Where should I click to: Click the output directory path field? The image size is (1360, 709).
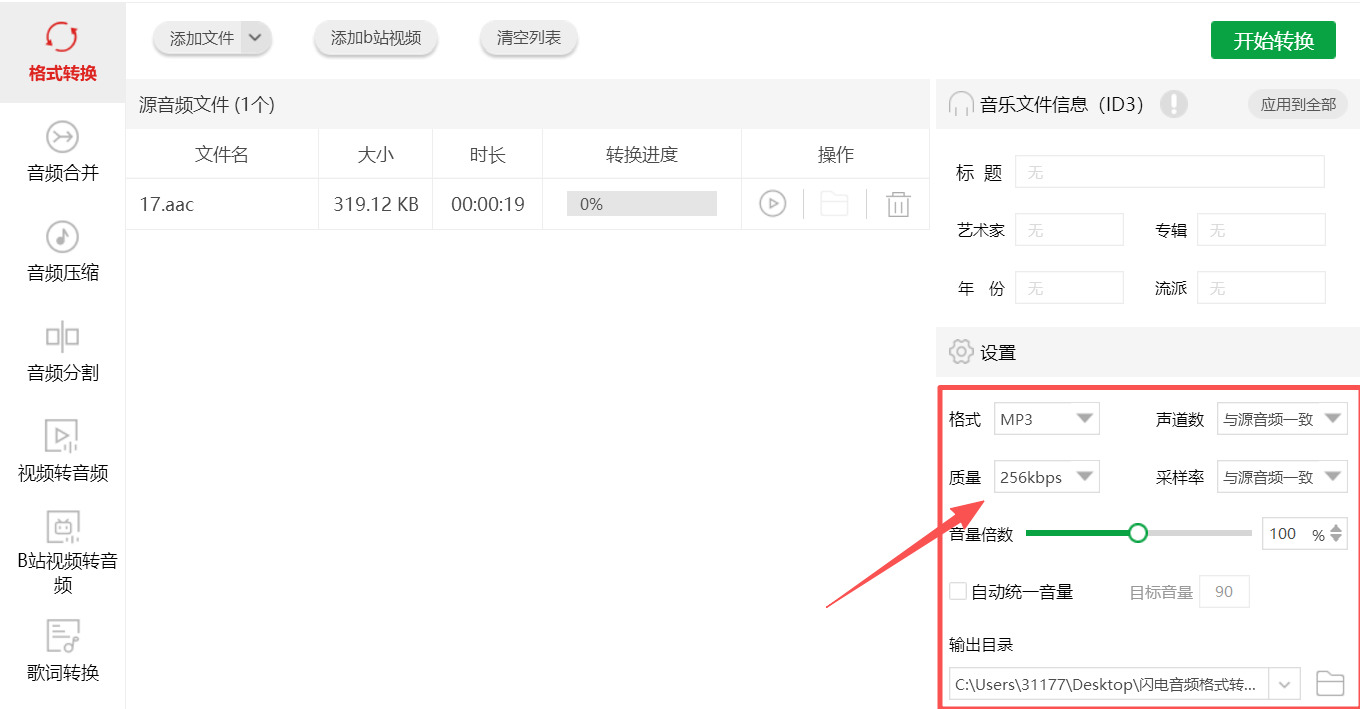pos(1109,685)
